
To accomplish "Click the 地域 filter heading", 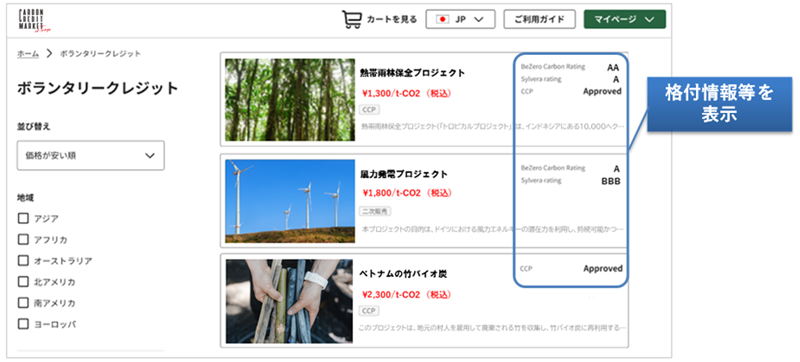I will click(26, 198).
